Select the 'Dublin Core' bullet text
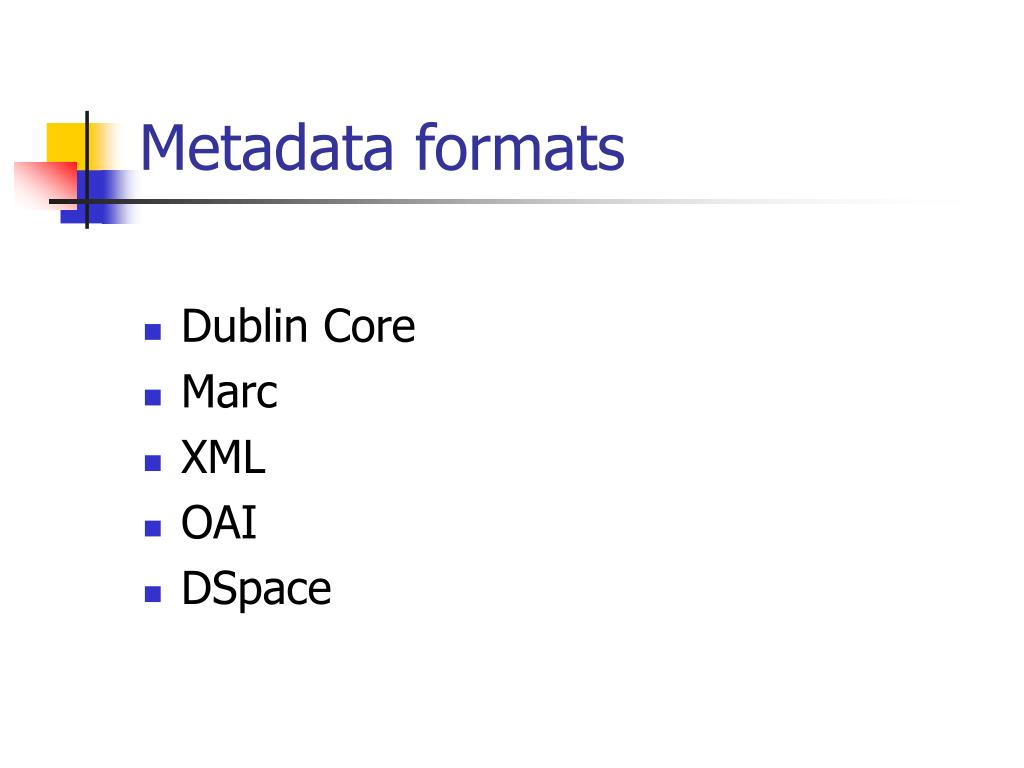This screenshot has height=768, width=1024. [298, 326]
